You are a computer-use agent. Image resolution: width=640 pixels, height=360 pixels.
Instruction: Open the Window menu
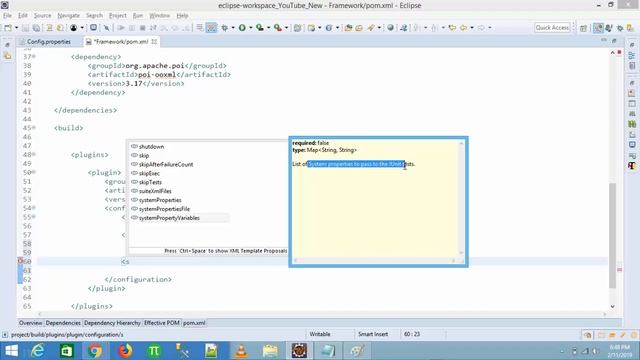(159, 16)
